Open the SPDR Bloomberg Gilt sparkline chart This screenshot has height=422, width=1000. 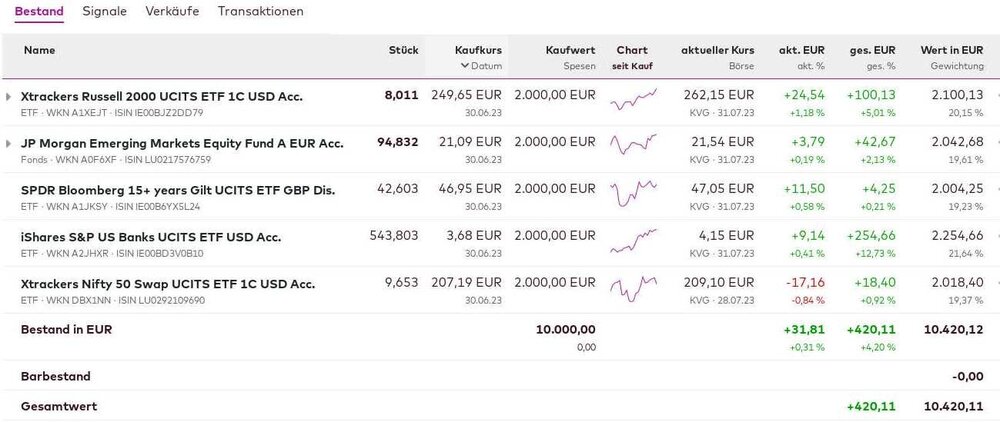pyautogui.click(x=632, y=196)
